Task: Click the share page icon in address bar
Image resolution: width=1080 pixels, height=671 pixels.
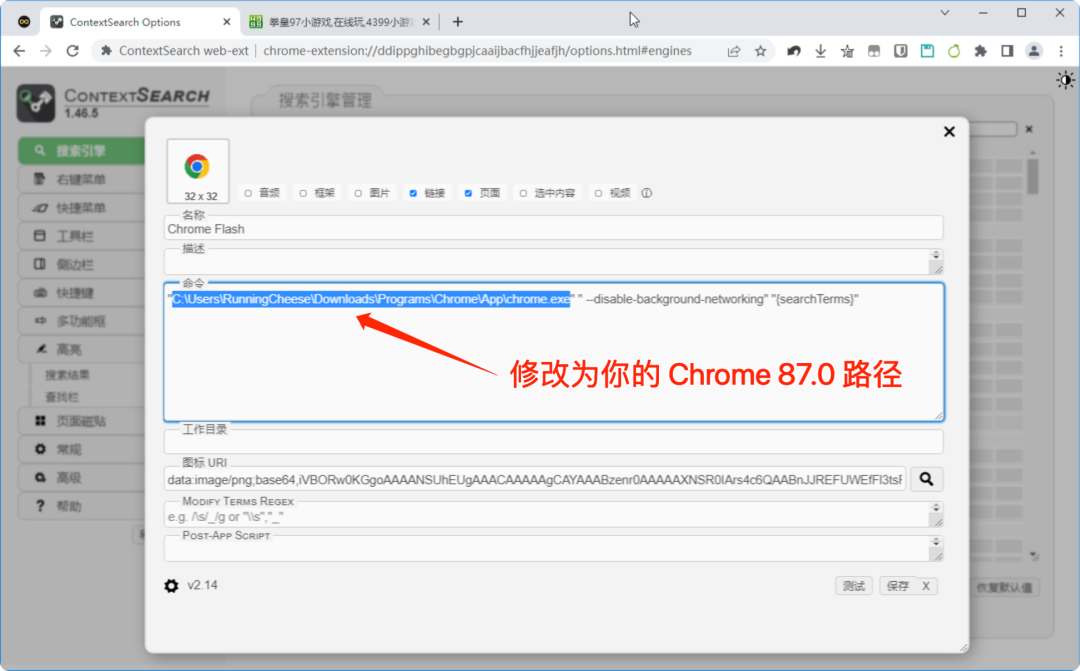Action: (734, 51)
